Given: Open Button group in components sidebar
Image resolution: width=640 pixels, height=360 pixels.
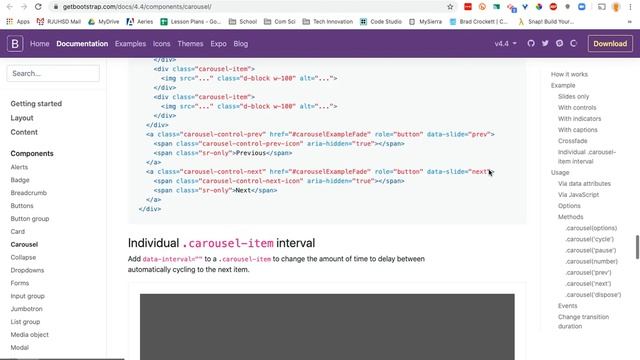Looking at the screenshot, I should coord(30,218).
